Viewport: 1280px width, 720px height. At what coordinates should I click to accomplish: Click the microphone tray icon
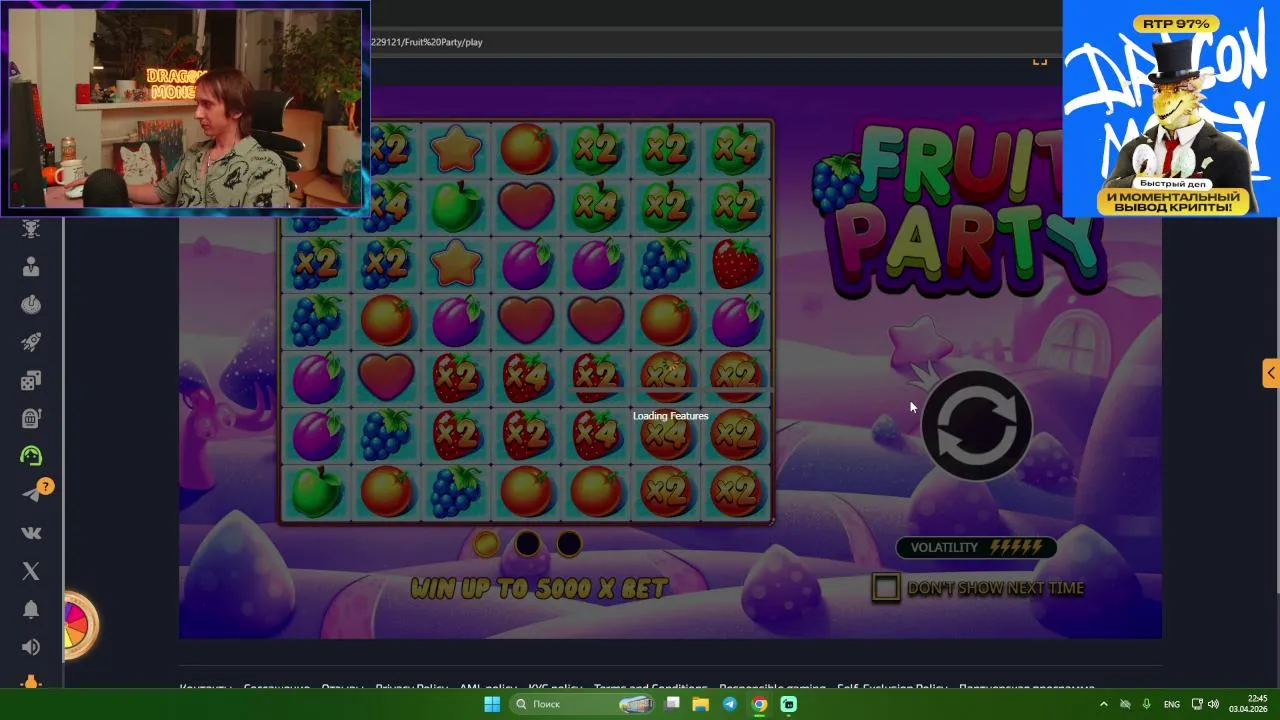[1147, 704]
